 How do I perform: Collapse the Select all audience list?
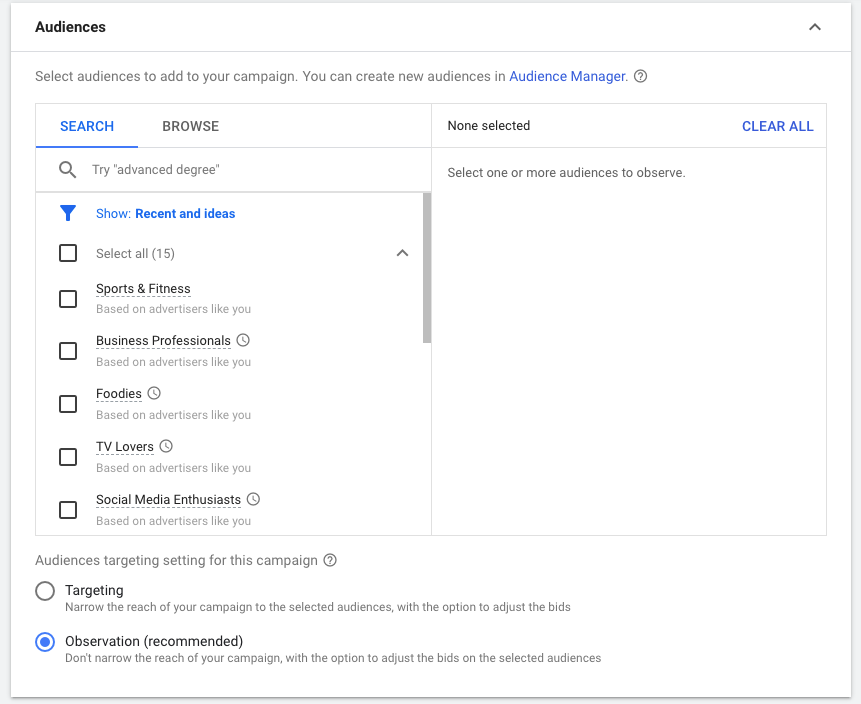(x=402, y=253)
